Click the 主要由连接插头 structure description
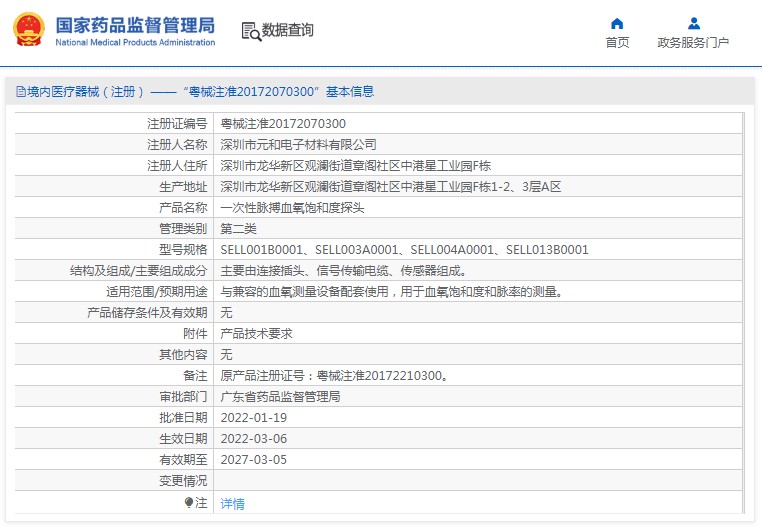Screen dimensions: 762x527 344,271
